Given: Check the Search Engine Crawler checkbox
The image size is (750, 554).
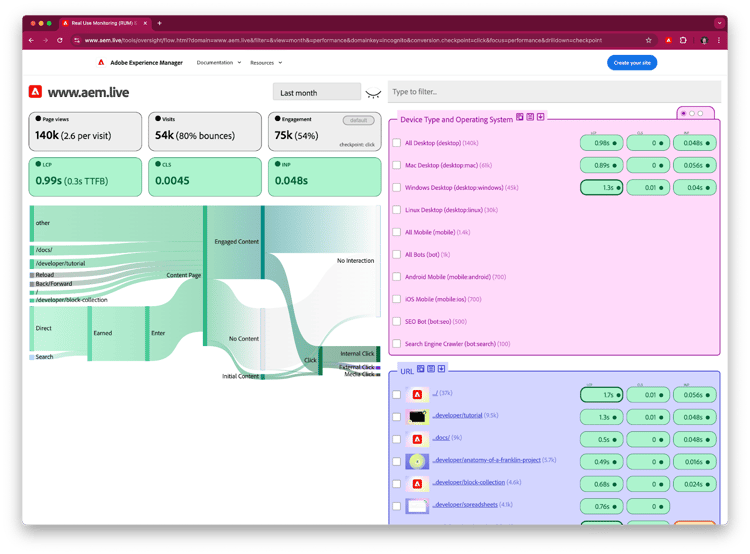Looking at the screenshot, I should 397,343.
